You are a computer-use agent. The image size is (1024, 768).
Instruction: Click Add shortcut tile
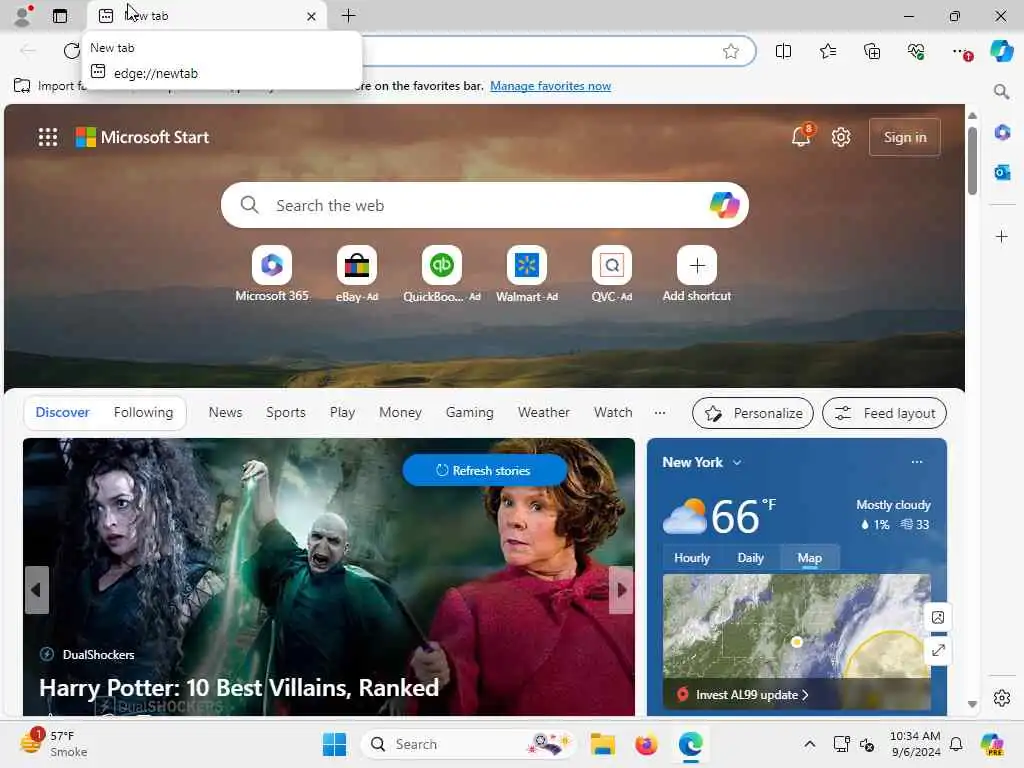[x=697, y=274]
